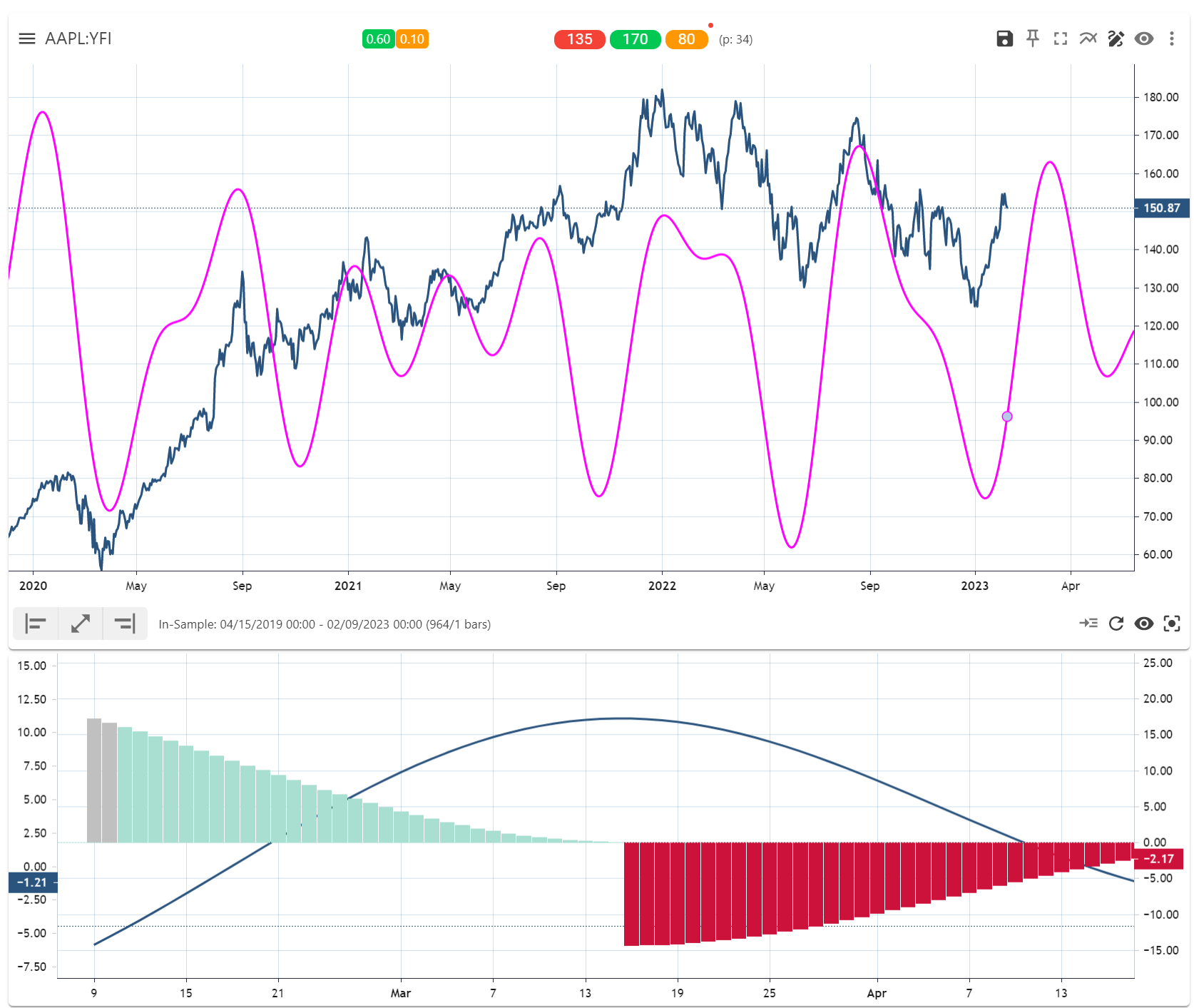Toggle visibility on the in-sample panel
The width and height of the screenshot is (1194, 1008).
pyautogui.click(x=1145, y=623)
